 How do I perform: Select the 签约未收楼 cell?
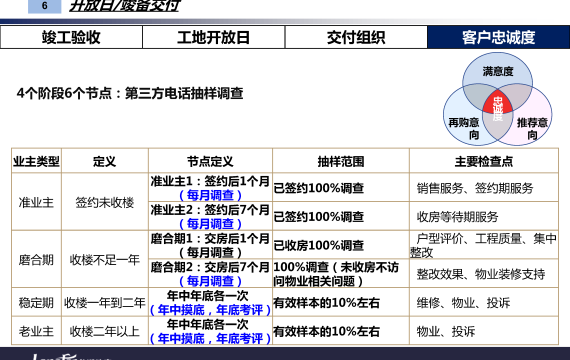click(x=105, y=202)
